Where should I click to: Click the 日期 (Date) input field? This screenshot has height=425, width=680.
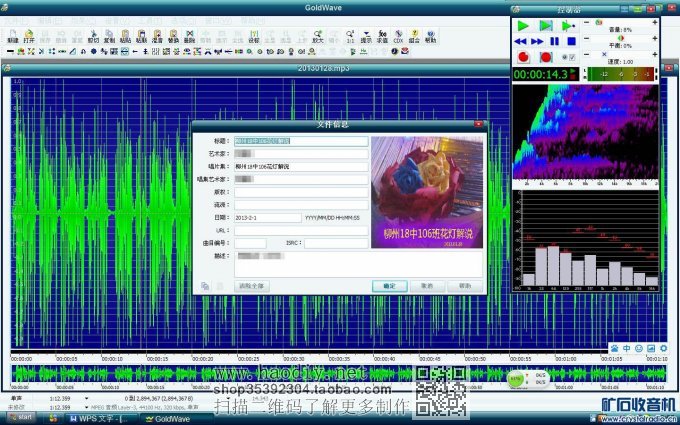pos(267,216)
